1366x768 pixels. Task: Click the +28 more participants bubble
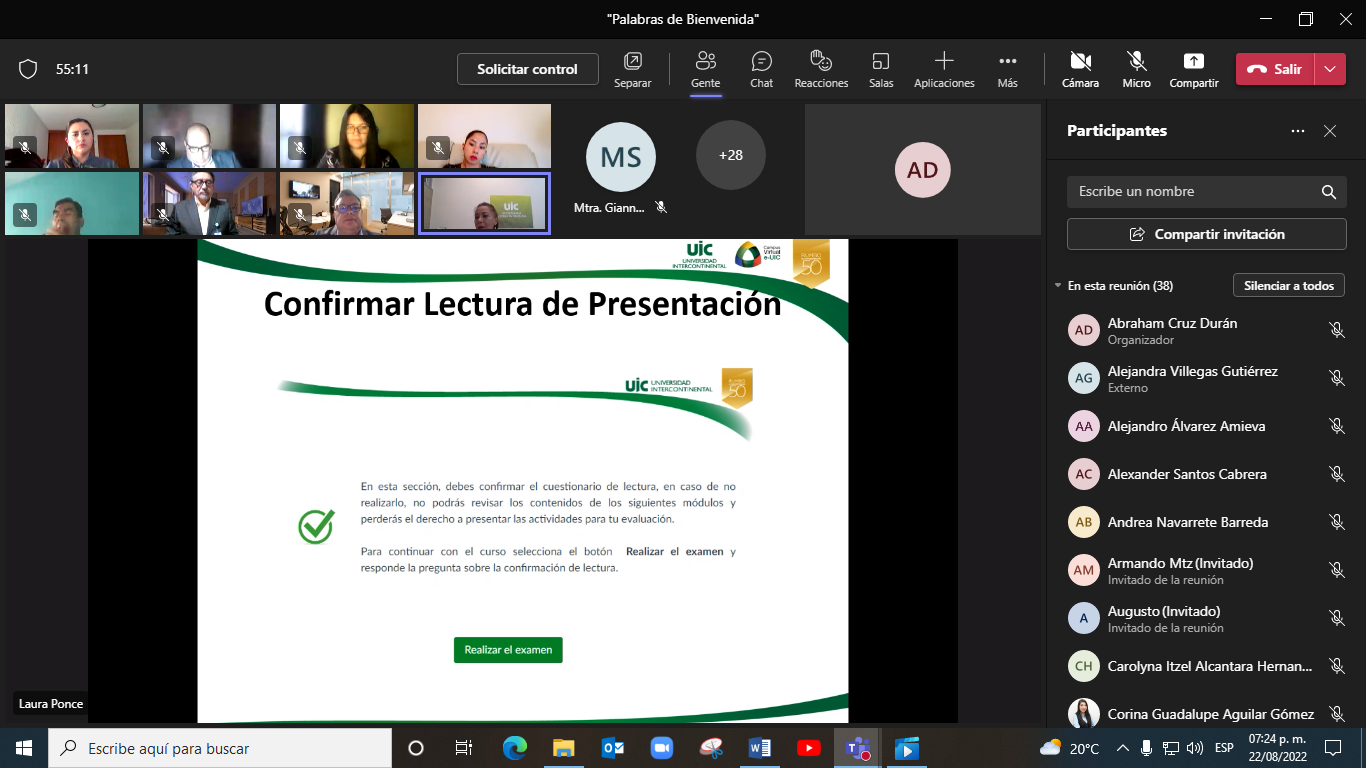point(731,155)
